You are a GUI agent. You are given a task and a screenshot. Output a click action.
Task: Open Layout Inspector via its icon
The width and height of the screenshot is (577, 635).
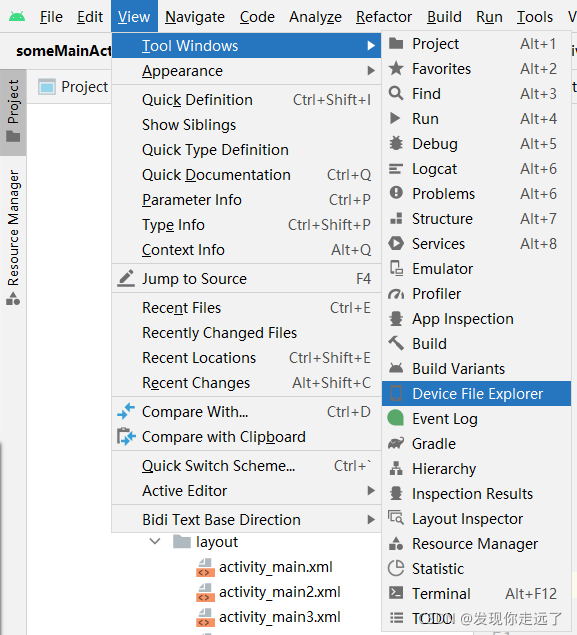[396, 518]
